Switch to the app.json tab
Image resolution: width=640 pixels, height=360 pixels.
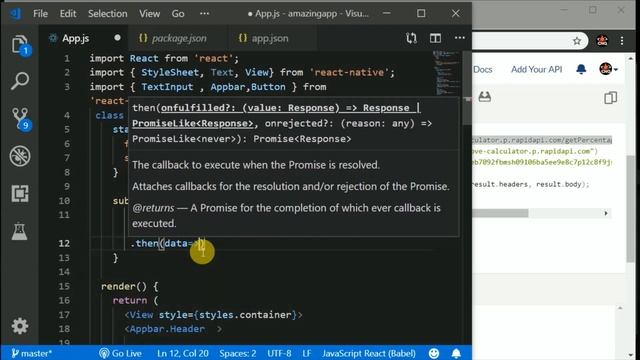click(x=270, y=38)
